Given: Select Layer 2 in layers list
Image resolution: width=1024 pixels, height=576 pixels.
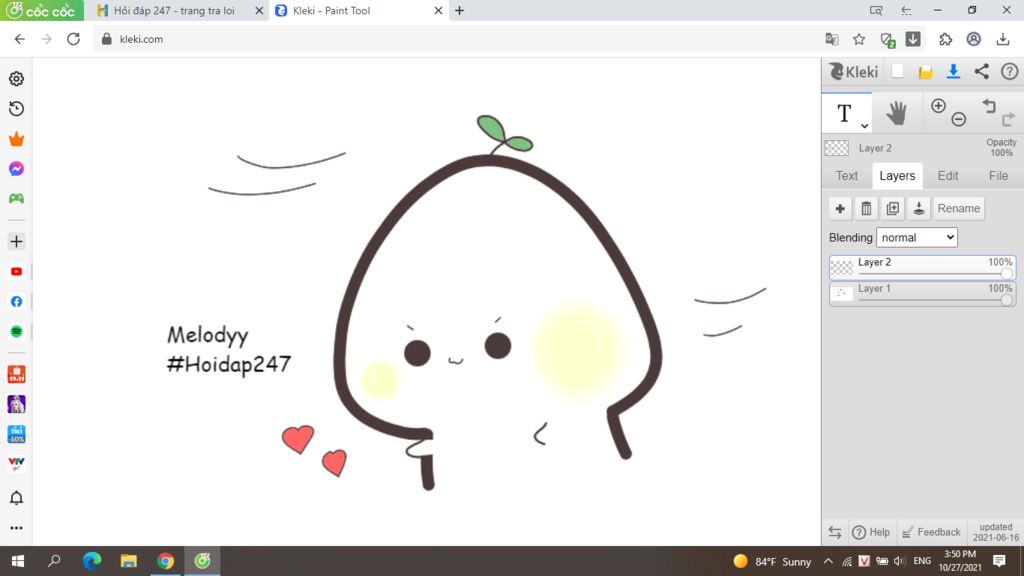Looking at the screenshot, I should pyautogui.click(x=922, y=268).
